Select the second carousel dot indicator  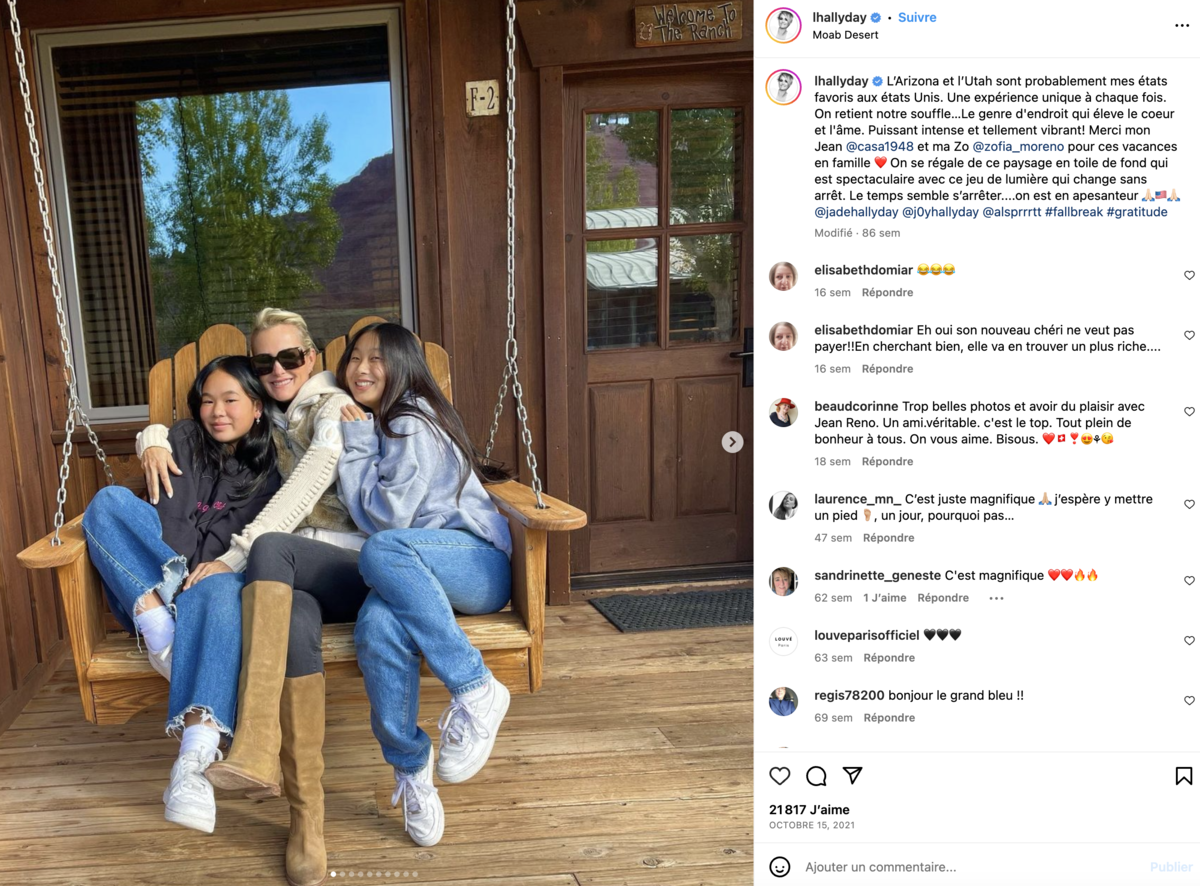[x=343, y=874]
